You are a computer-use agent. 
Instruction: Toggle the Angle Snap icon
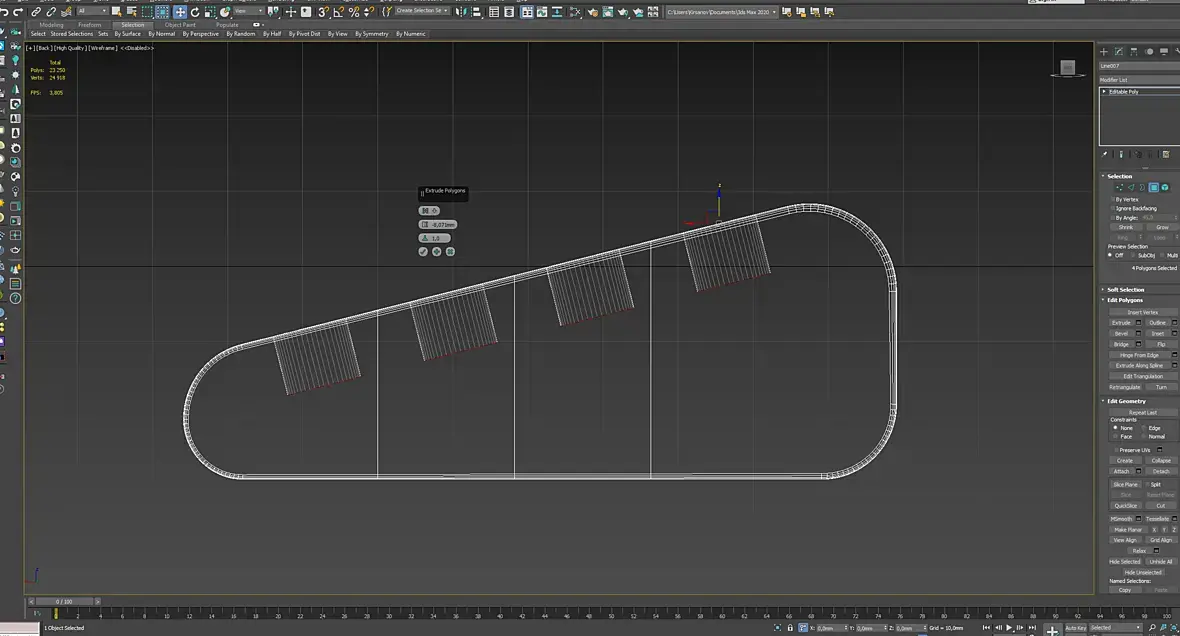339,12
